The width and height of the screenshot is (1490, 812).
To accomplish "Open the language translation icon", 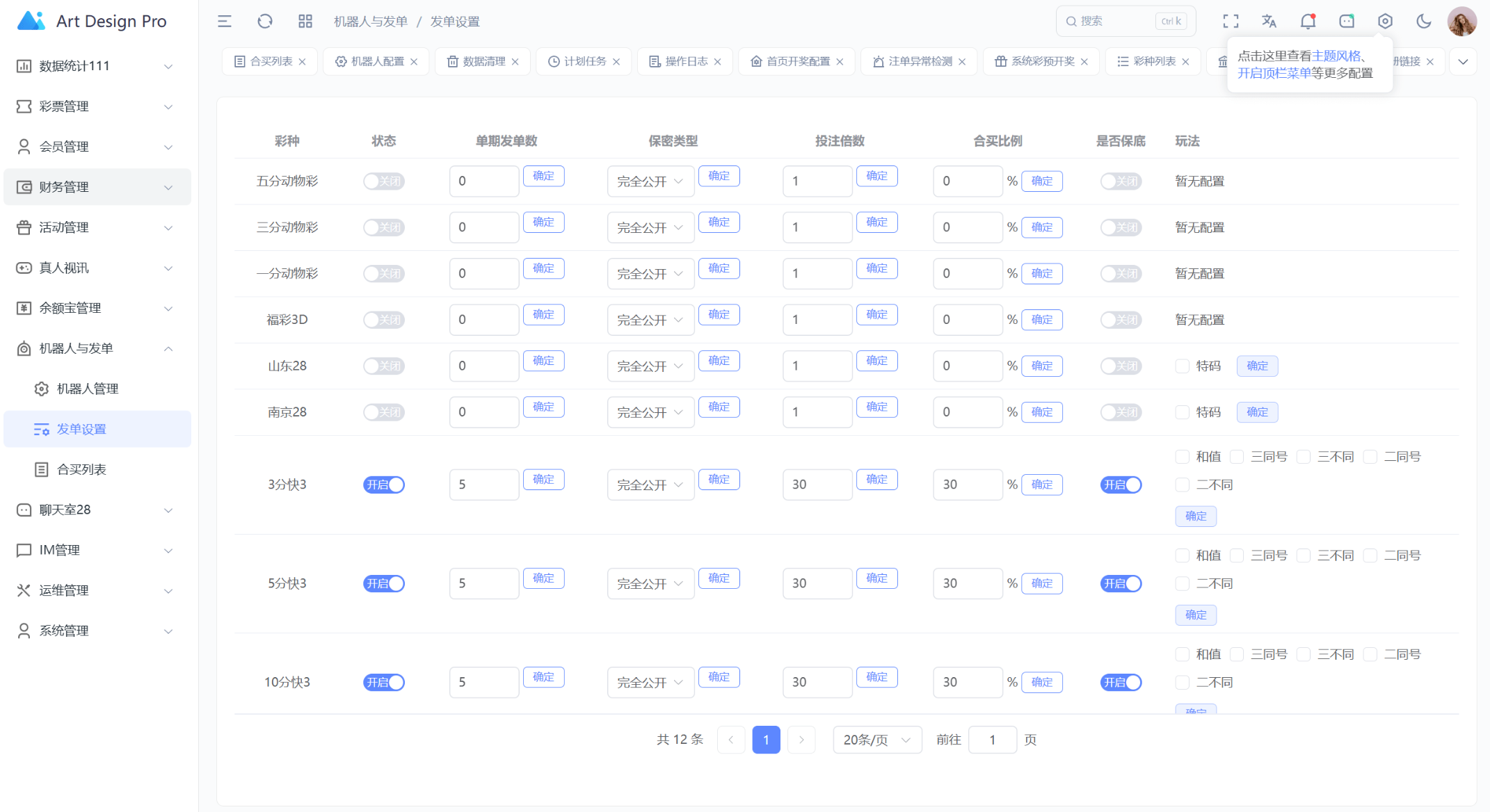I will click(1269, 22).
